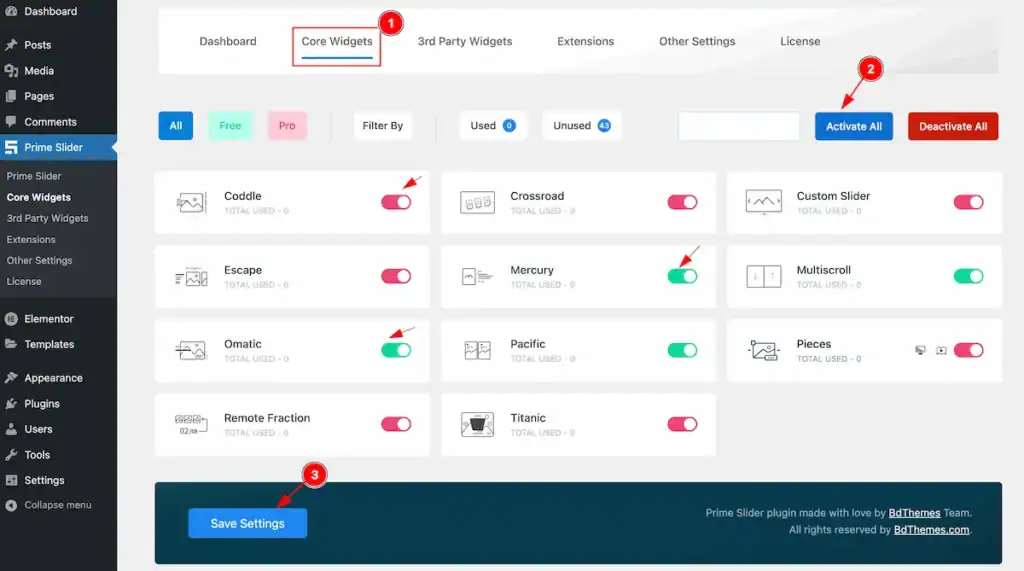Open 3rd Party Widgets in sidebar submenu
The image size is (1024, 571).
[47, 218]
